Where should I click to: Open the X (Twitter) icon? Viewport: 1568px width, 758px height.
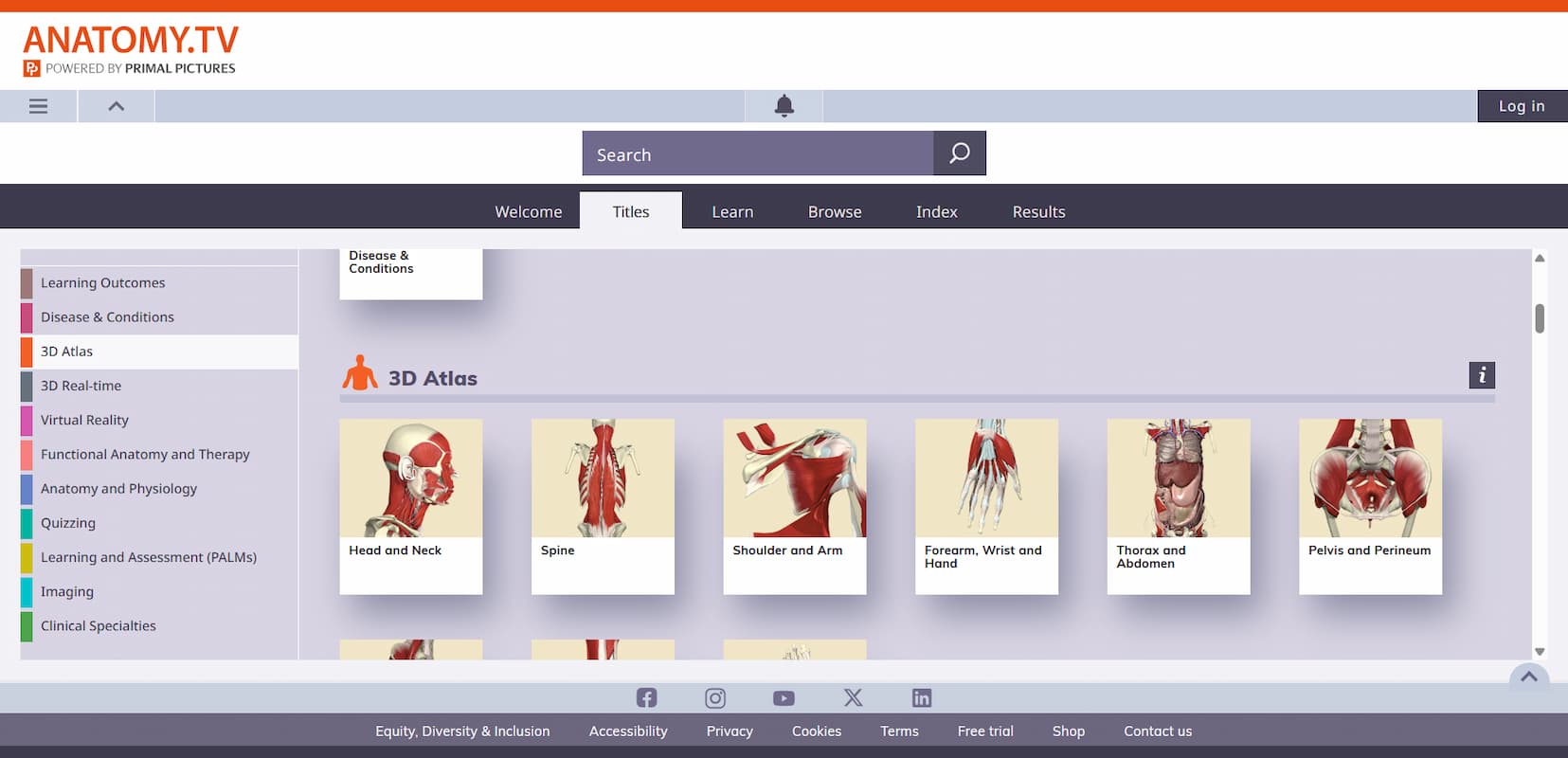(853, 698)
